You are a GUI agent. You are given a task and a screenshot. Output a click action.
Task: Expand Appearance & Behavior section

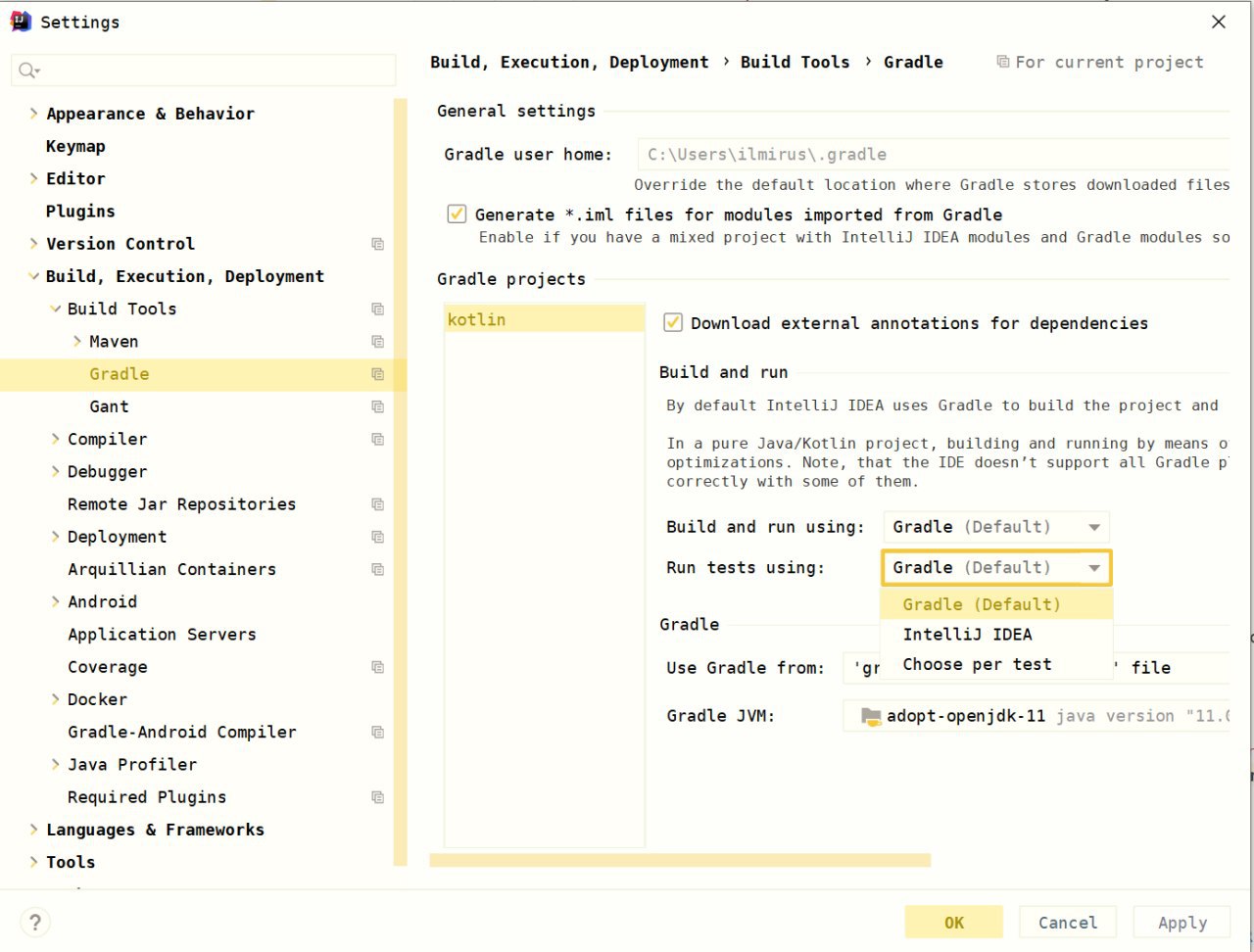click(33, 114)
